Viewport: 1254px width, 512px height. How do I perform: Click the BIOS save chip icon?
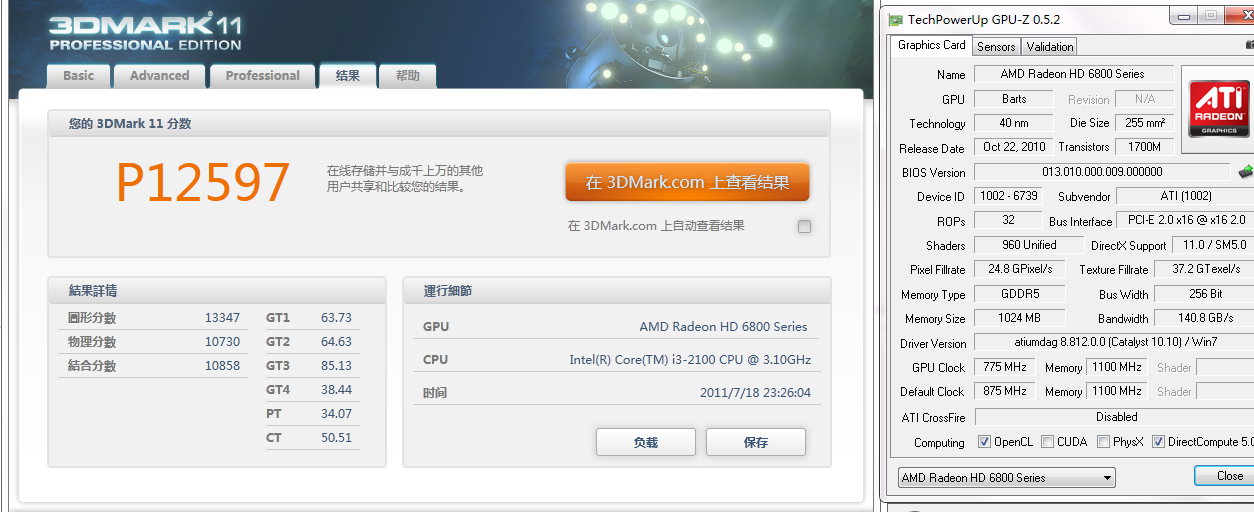(x=1245, y=172)
